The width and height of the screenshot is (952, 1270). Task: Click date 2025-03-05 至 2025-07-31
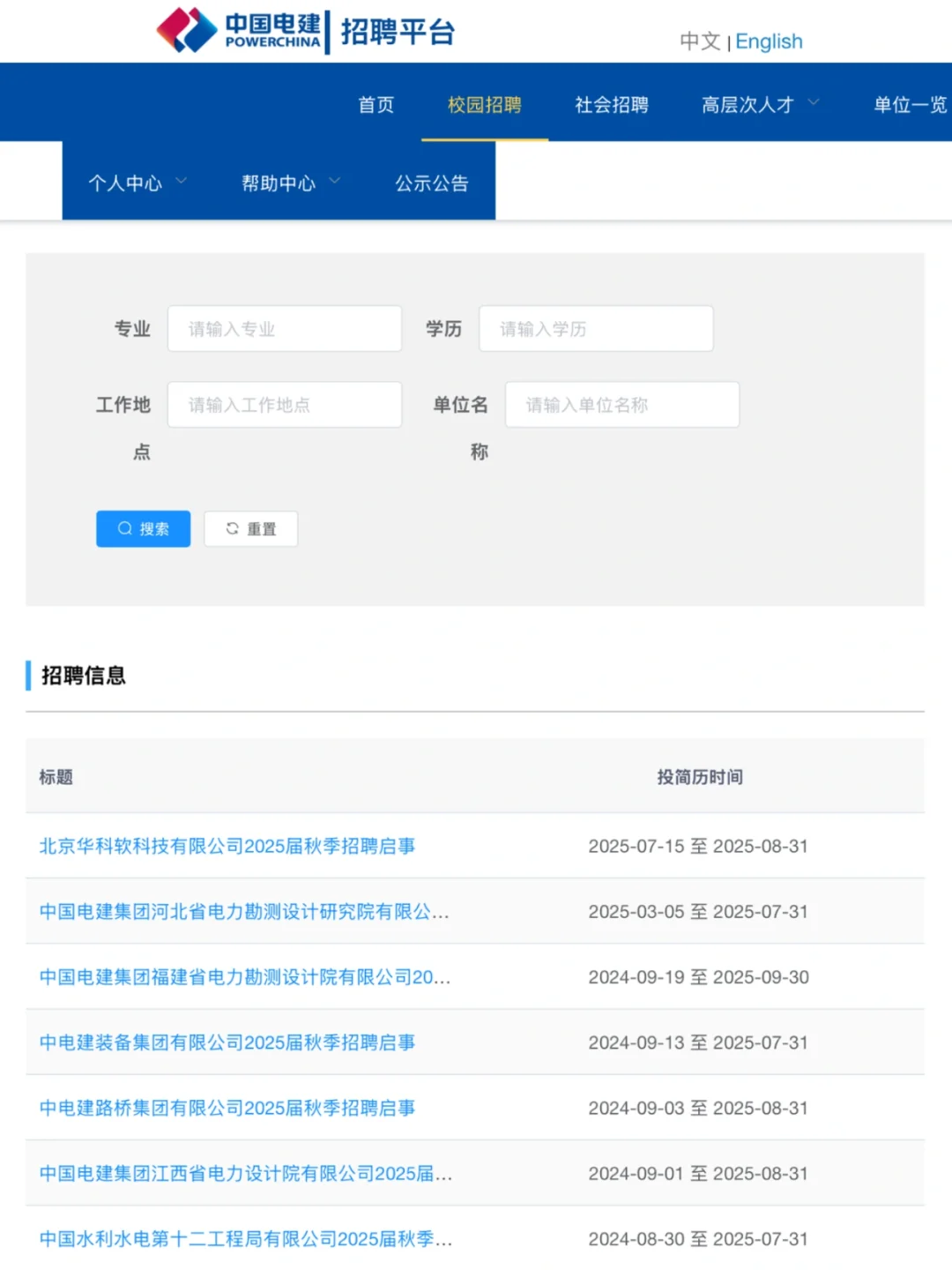click(698, 912)
